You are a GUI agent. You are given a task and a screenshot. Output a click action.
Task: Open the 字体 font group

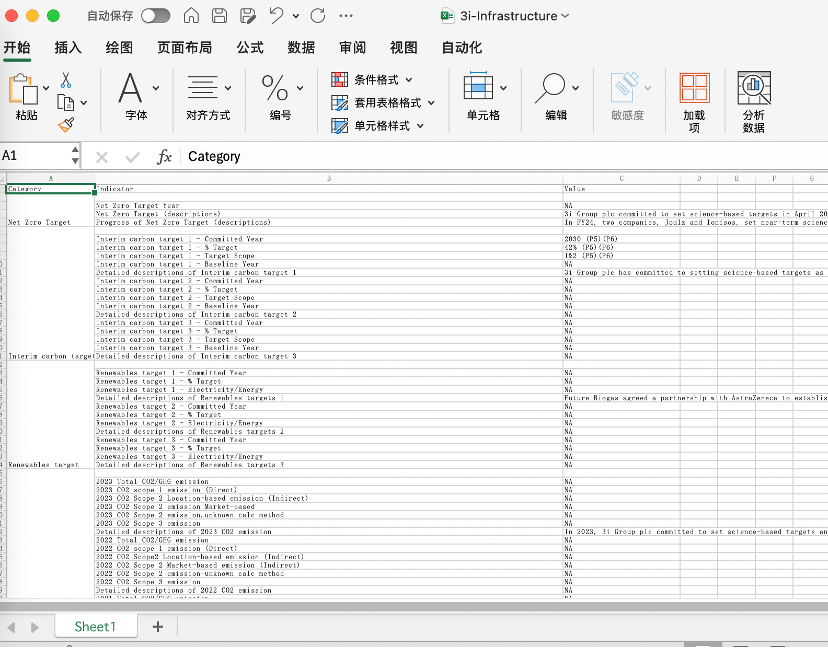pyautogui.click(x=136, y=96)
